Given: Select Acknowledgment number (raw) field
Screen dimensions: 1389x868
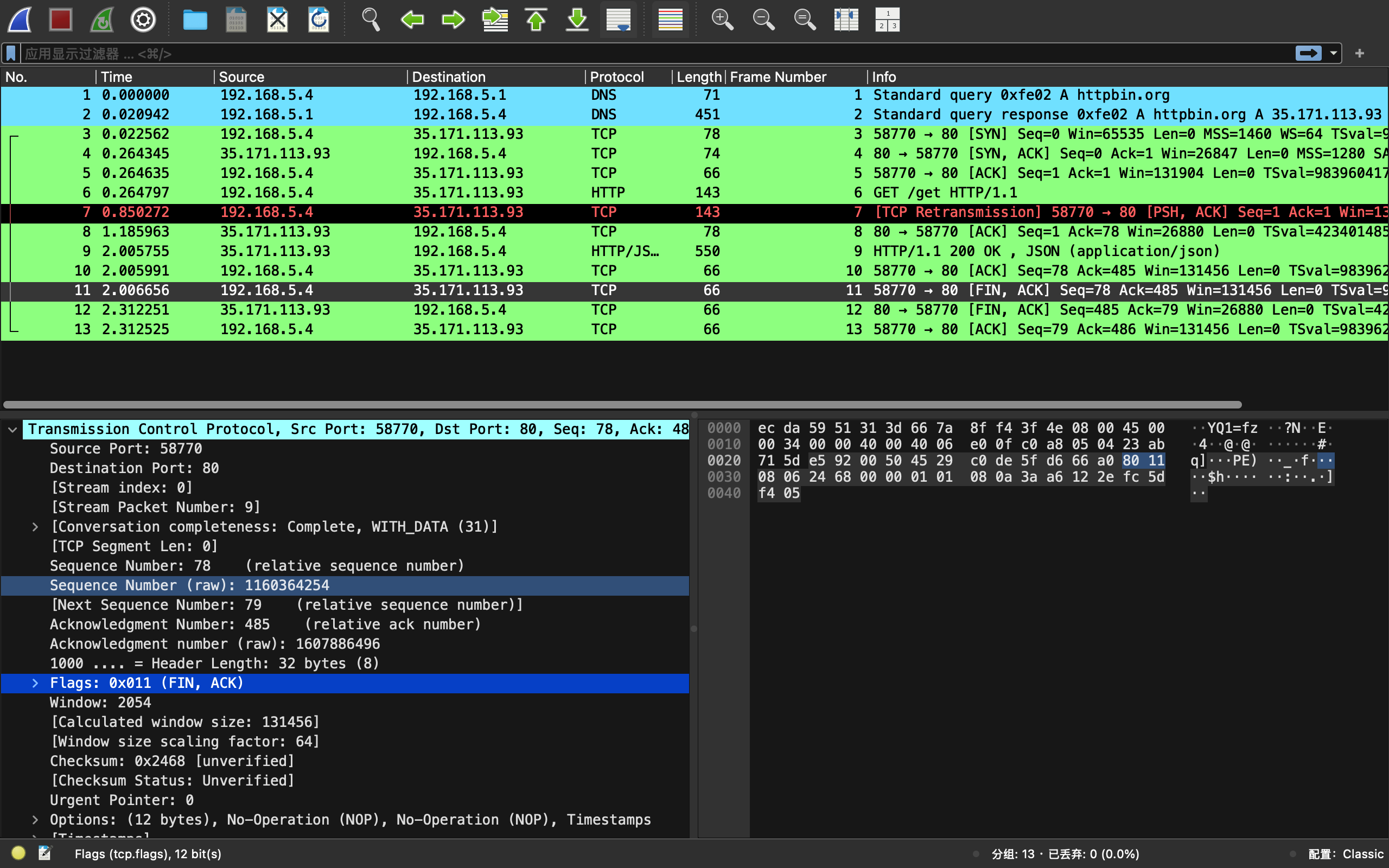Looking at the screenshot, I should (x=345, y=644).
